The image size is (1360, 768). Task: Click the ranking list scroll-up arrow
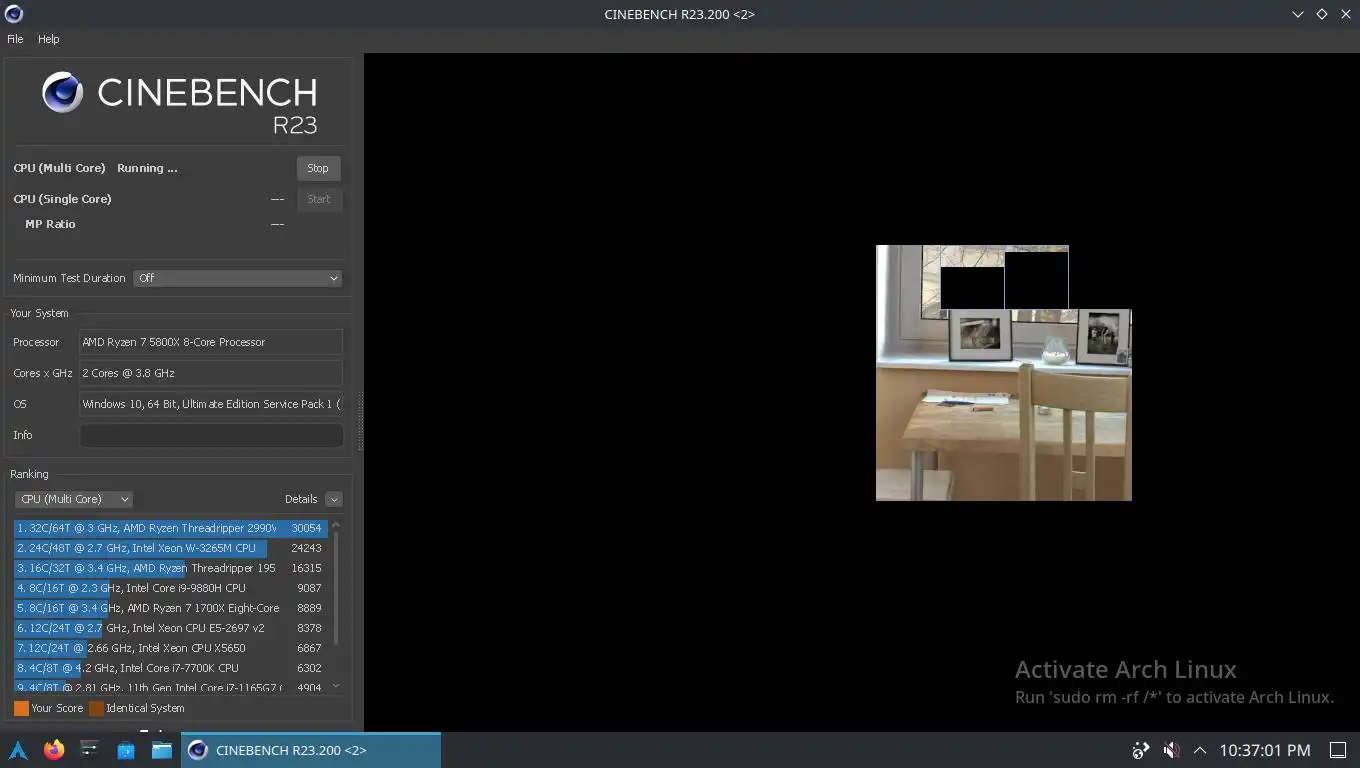(336, 524)
